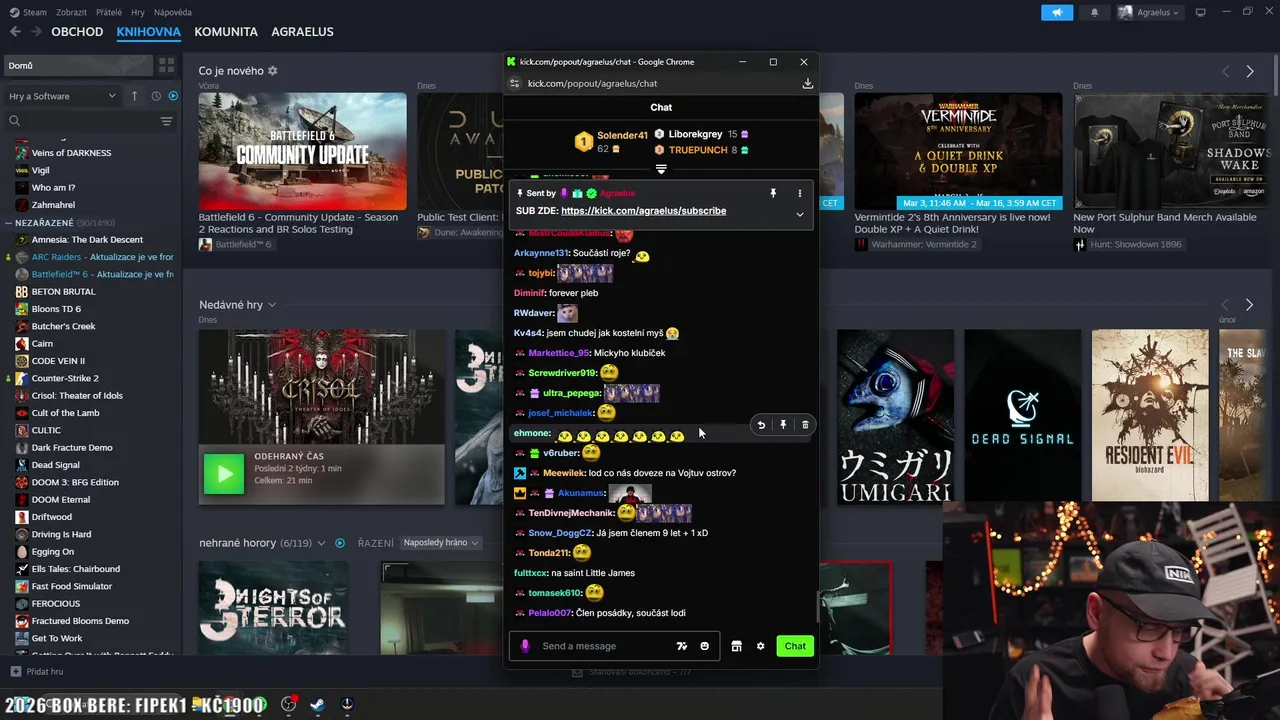
Task: Toggle collections grid view in Steam sidebar
Action: 166,65
